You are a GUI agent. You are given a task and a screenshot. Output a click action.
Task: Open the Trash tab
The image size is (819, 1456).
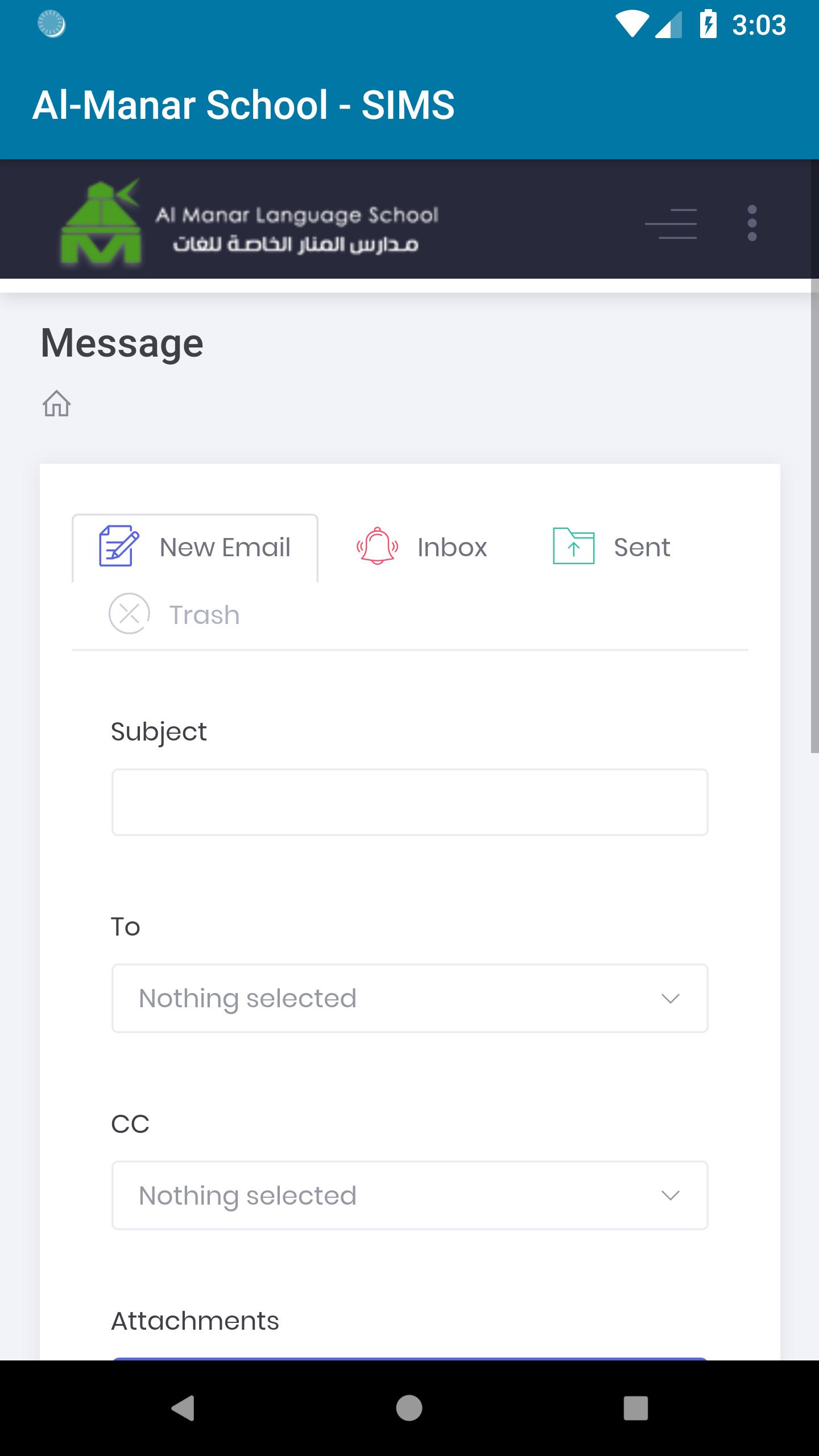point(174,614)
